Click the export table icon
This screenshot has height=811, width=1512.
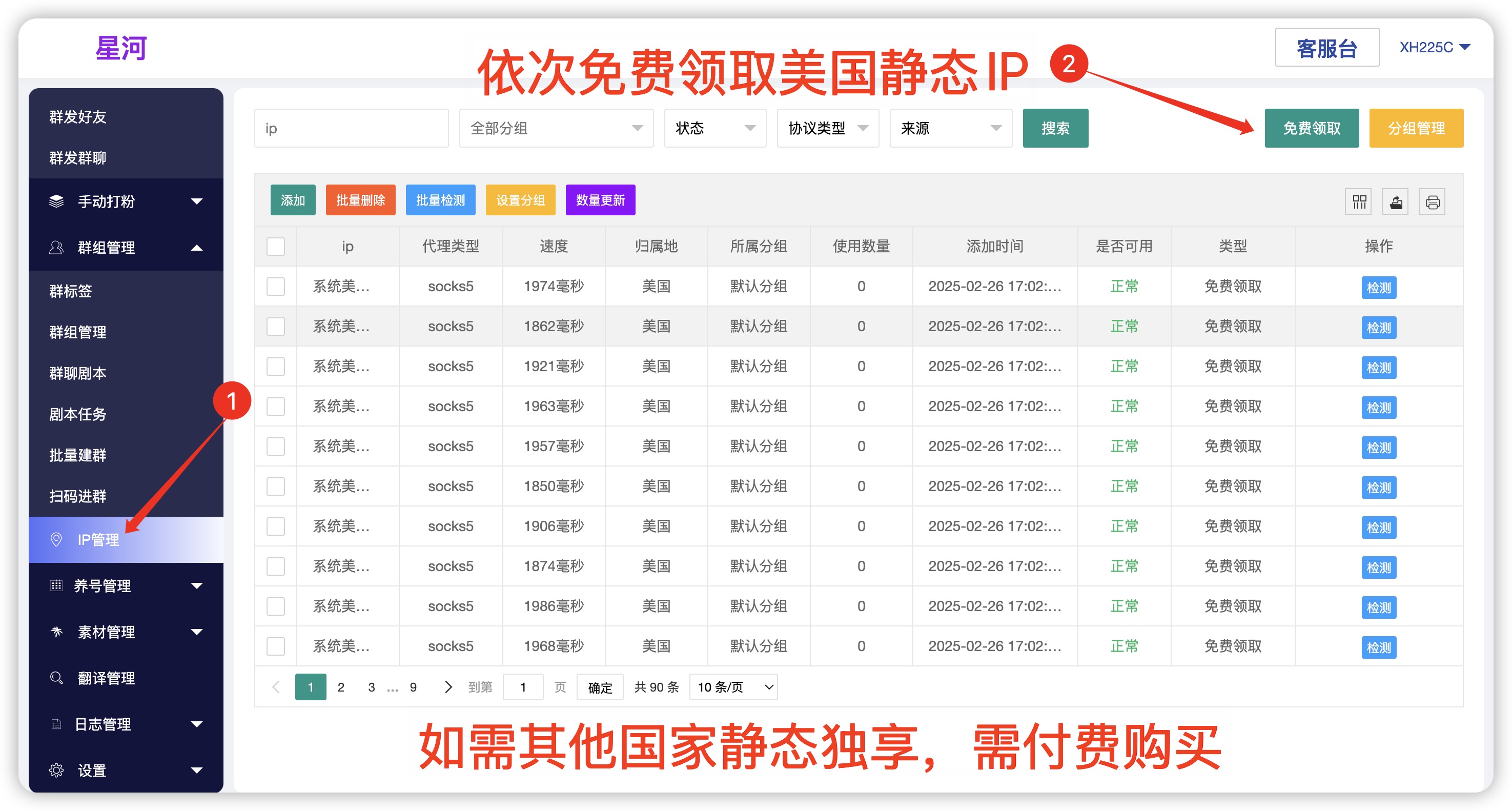click(x=1396, y=202)
